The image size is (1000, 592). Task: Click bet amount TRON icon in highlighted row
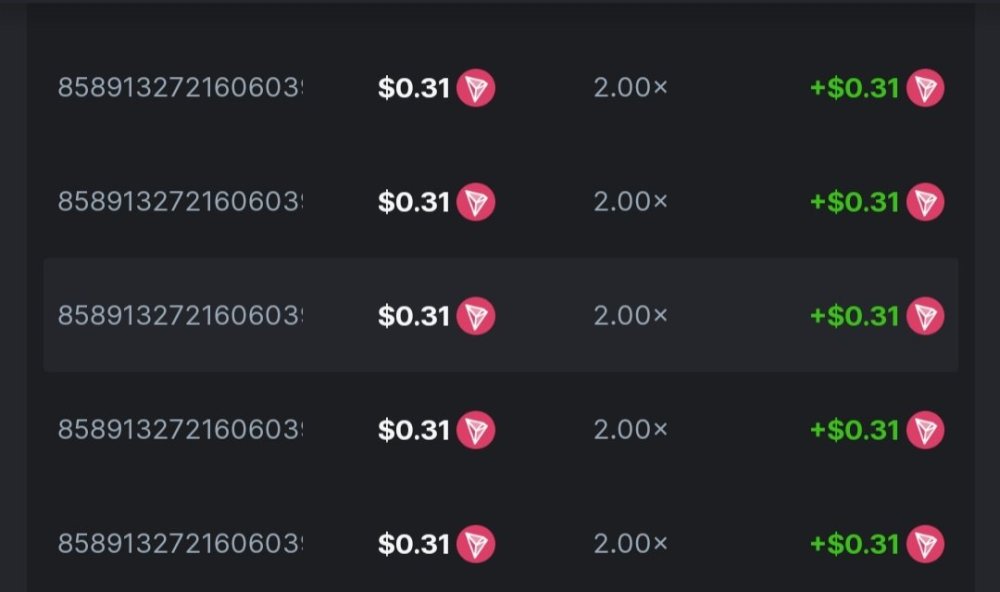click(476, 316)
